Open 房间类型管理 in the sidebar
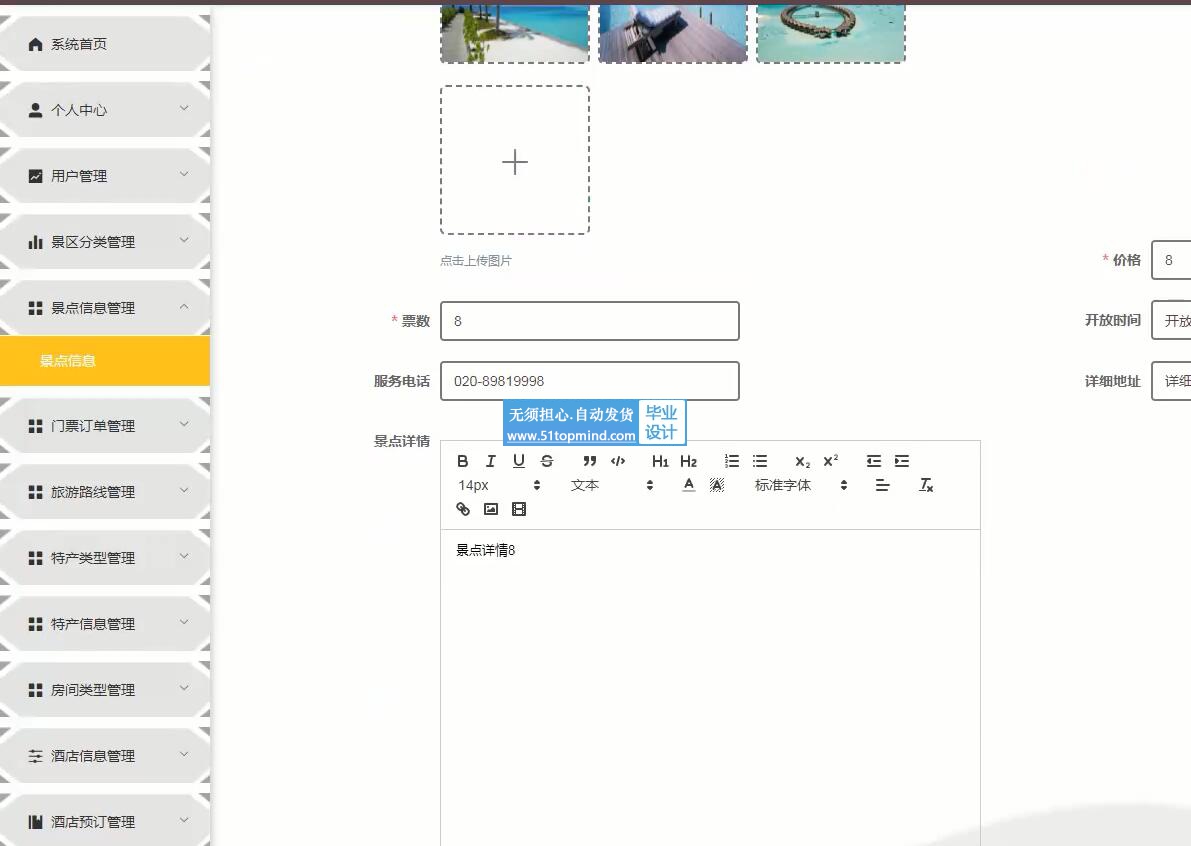Image resolution: width=1191 pixels, height=846 pixels. [x=105, y=690]
